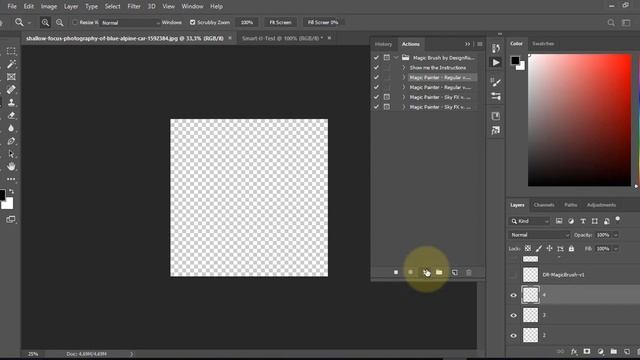The height and width of the screenshot is (360, 640).
Task: Open Brush Settings sliders icon in dock
Action: pos(496,97)
